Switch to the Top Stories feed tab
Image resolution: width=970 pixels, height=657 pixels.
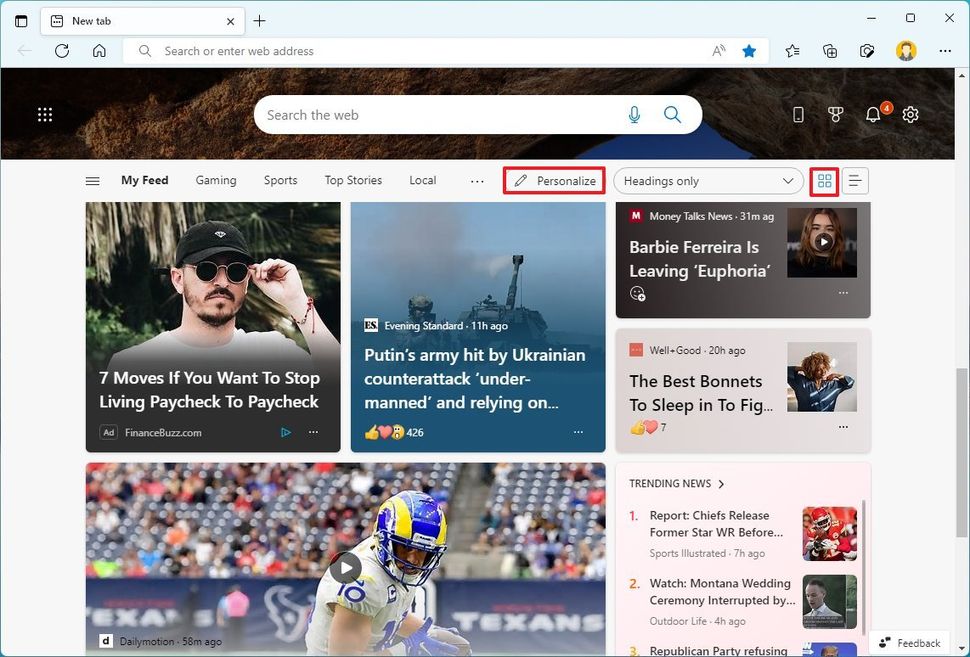[x=353, y=181]
